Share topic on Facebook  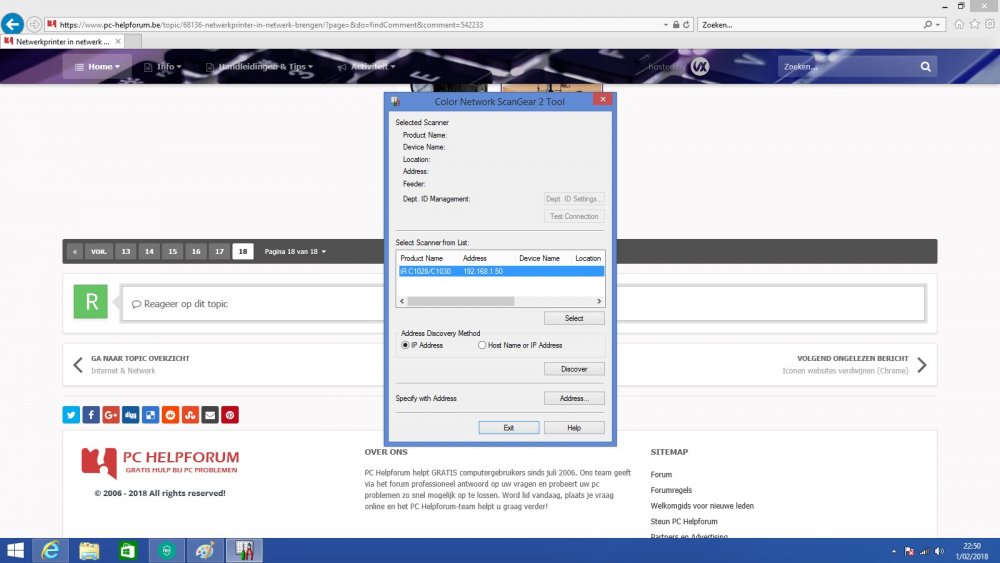91,415
